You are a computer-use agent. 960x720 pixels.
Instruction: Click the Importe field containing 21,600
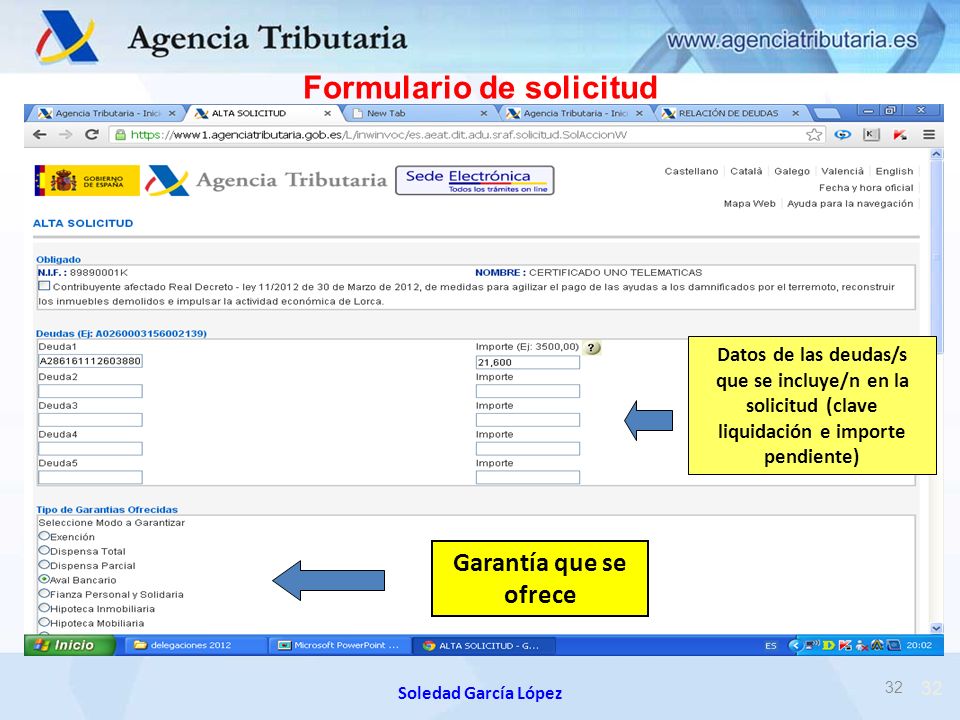tap(528, 362)
